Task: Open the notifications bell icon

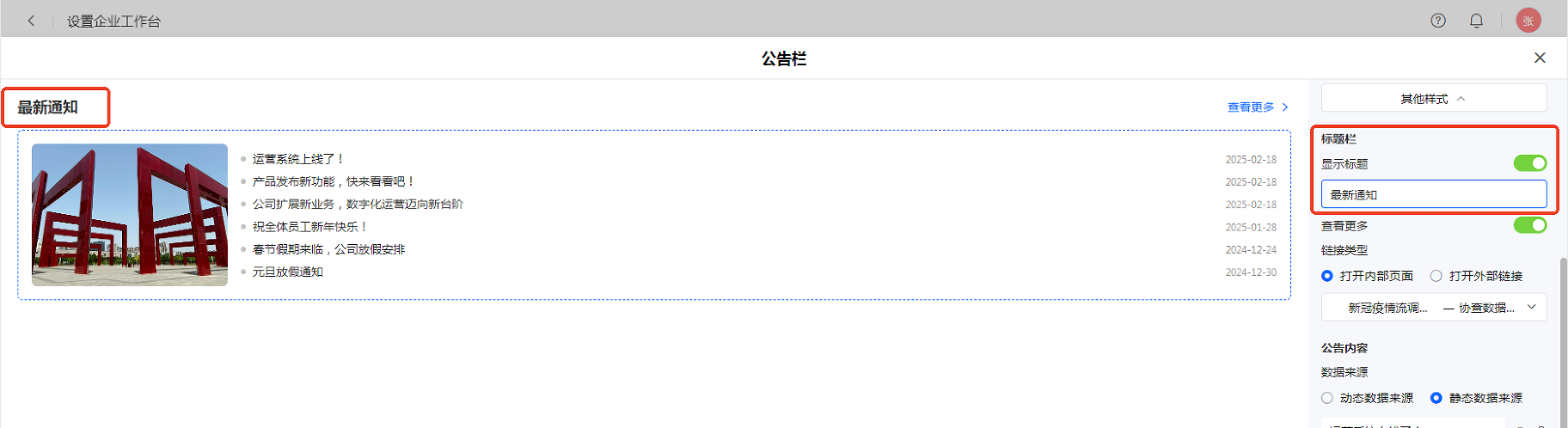Action: [1476, 21]
